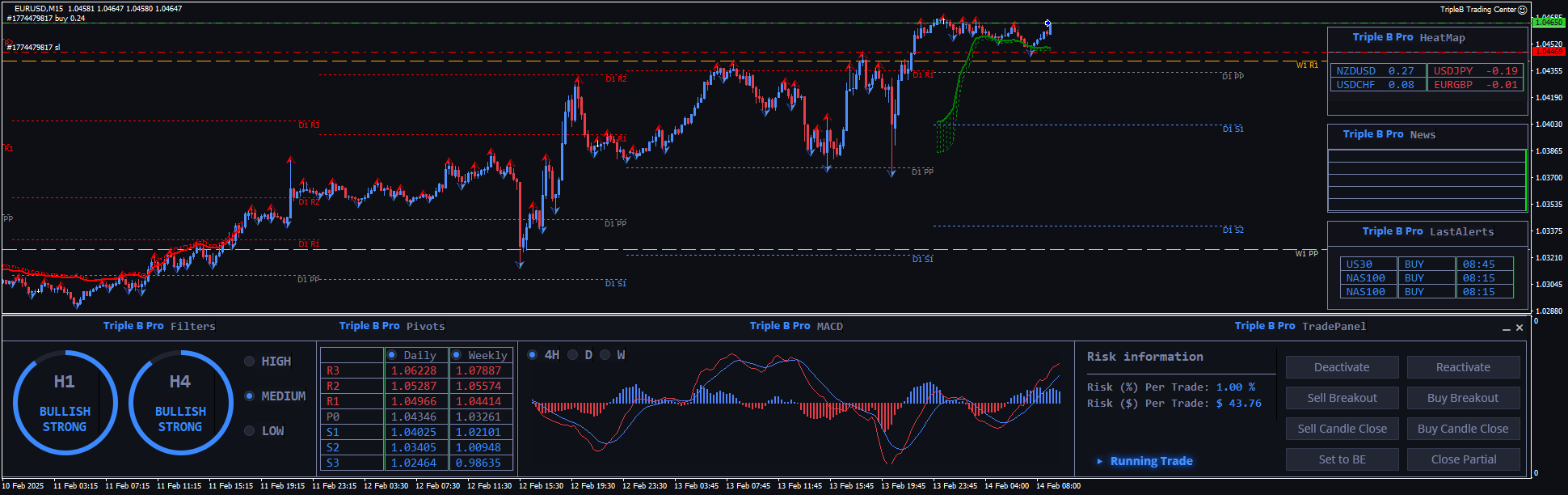Click the red stop-loss price tag 1.04469
1568x495 pixels.
[1548, 52]
